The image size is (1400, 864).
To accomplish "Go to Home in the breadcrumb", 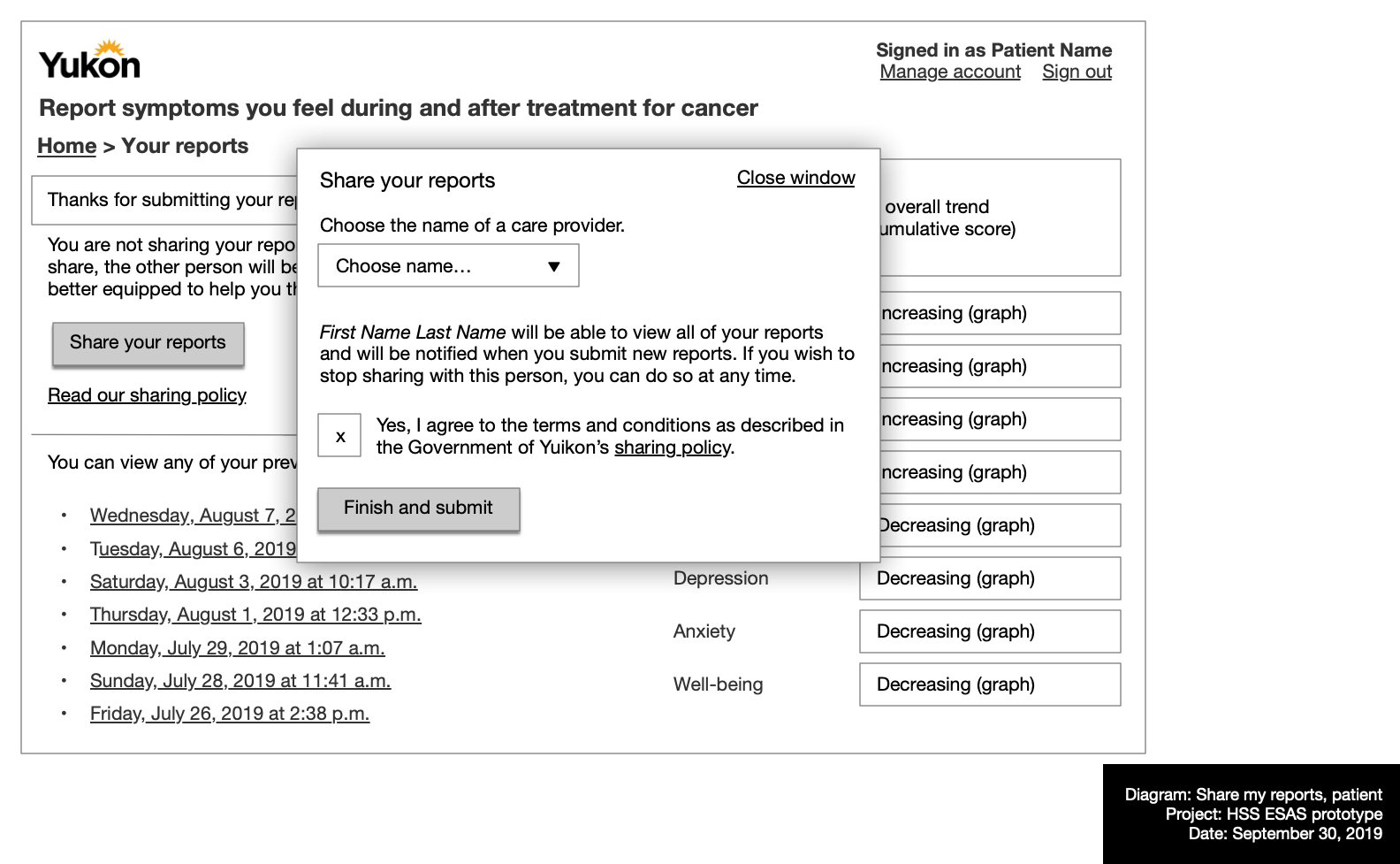I will tap(66, 146).
